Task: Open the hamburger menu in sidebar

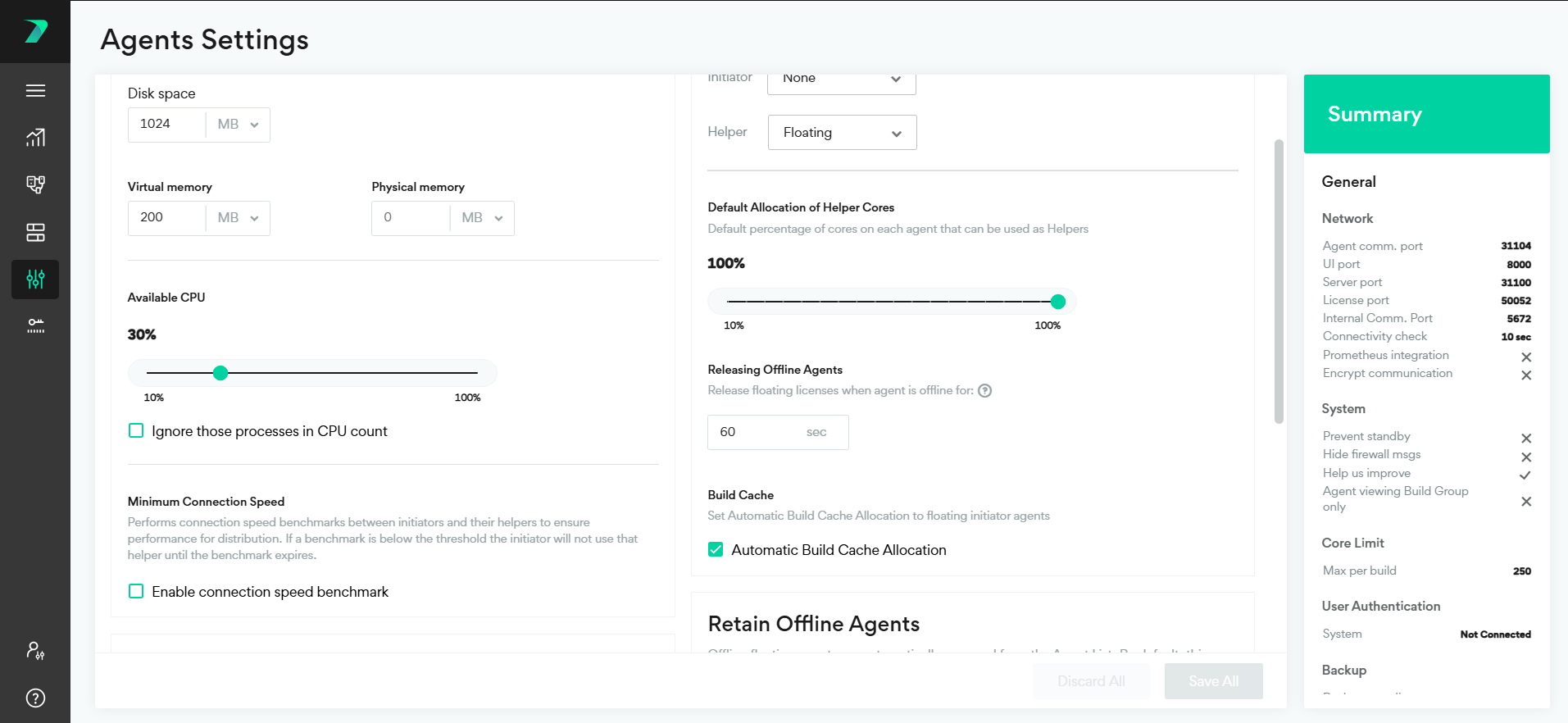Action: [35, 91]
